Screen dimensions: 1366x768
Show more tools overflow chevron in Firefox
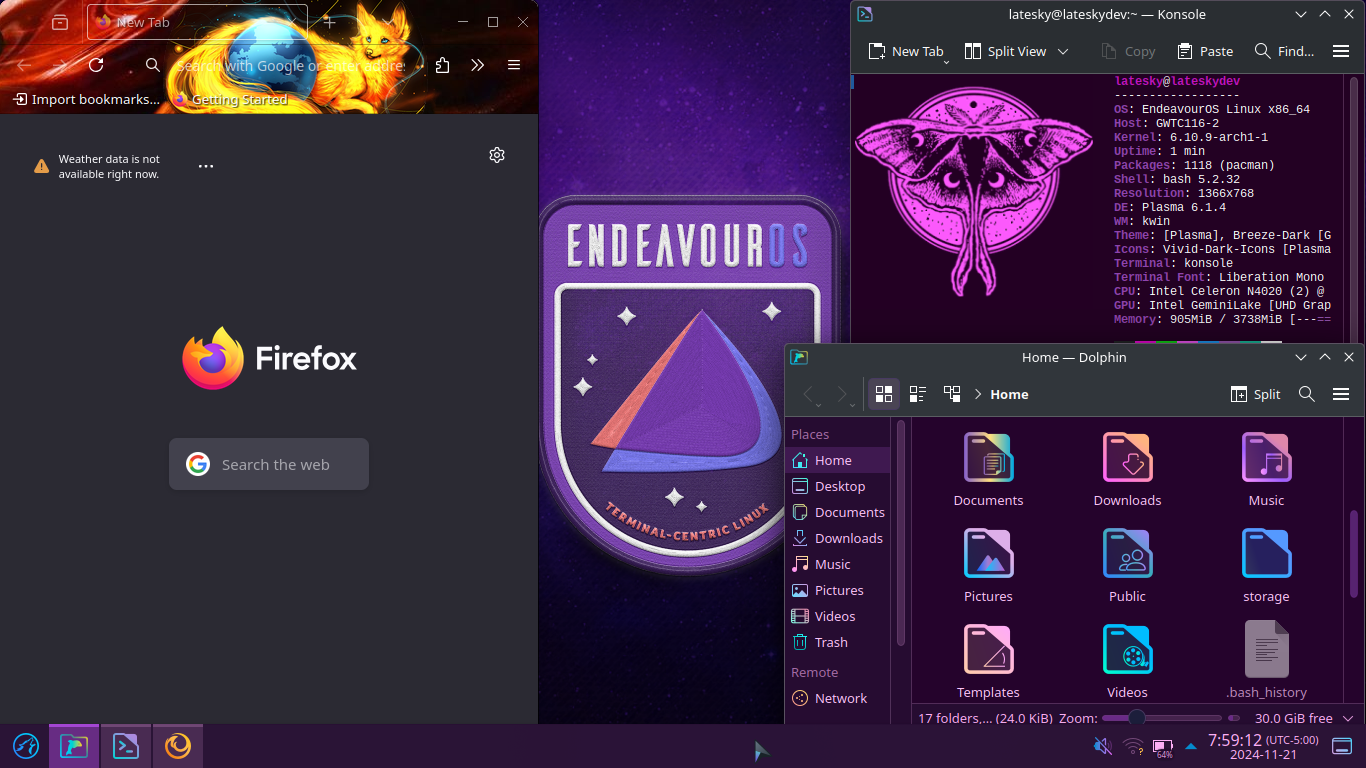477,65
